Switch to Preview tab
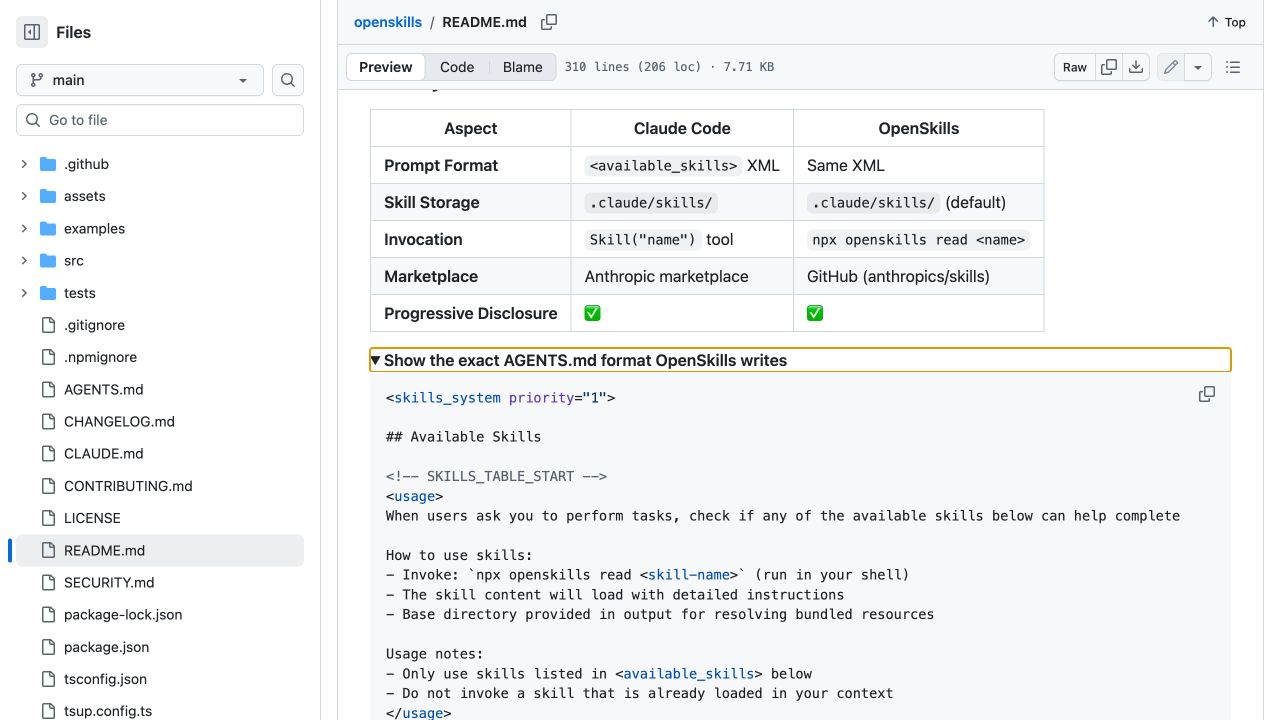Image resolution: width=1280 pixels, height=720 pixels. tap(385, 67)
